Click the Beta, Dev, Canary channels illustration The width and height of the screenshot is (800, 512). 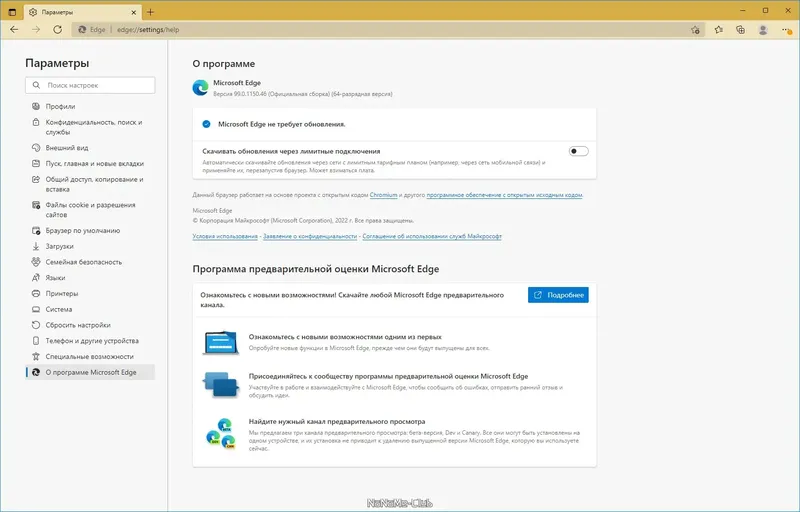click(x=220, y=433)
